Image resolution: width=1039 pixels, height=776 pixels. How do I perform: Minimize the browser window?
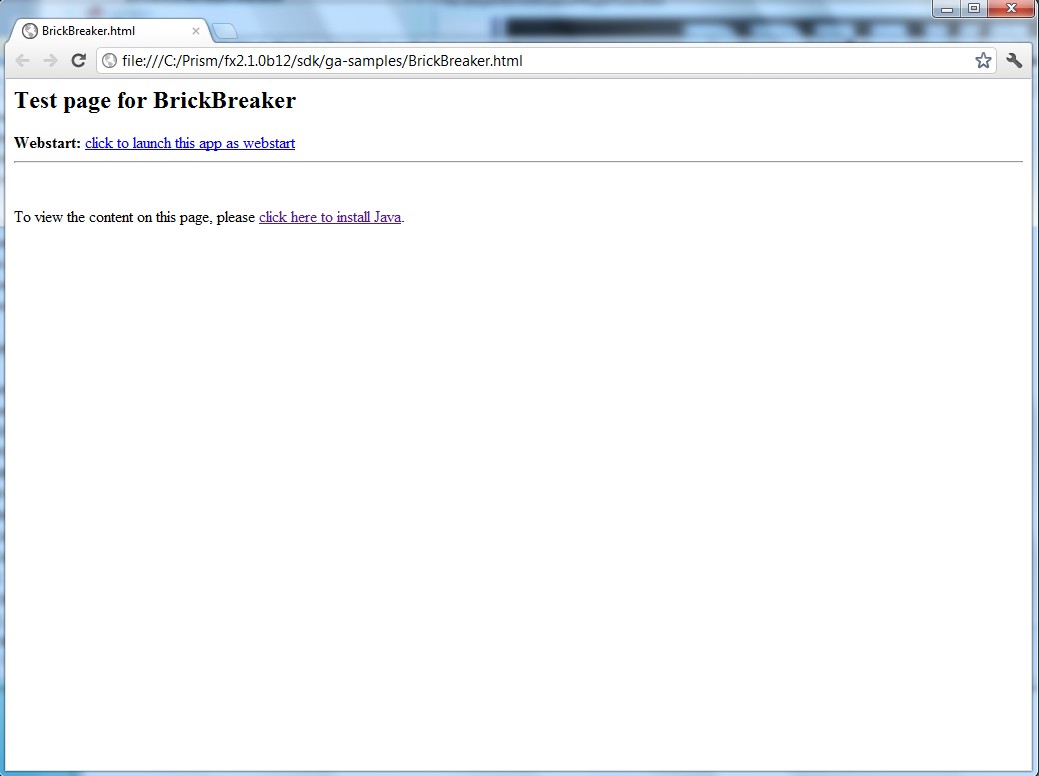pos(947,9)
